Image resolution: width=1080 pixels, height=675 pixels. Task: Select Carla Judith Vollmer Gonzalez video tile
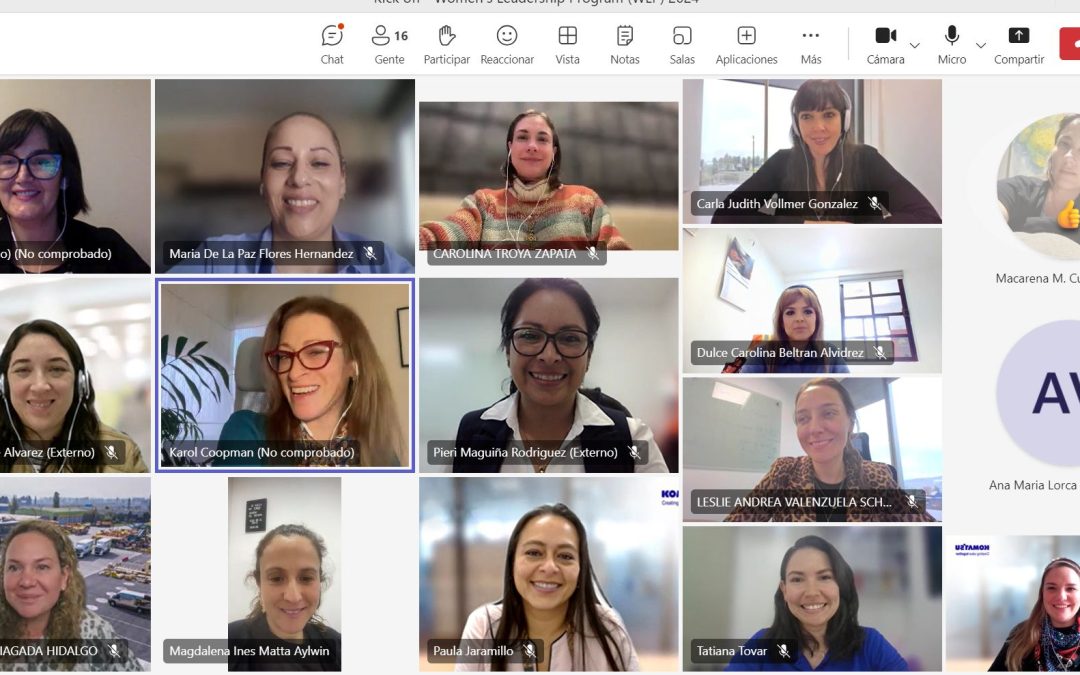pos(812,152)
